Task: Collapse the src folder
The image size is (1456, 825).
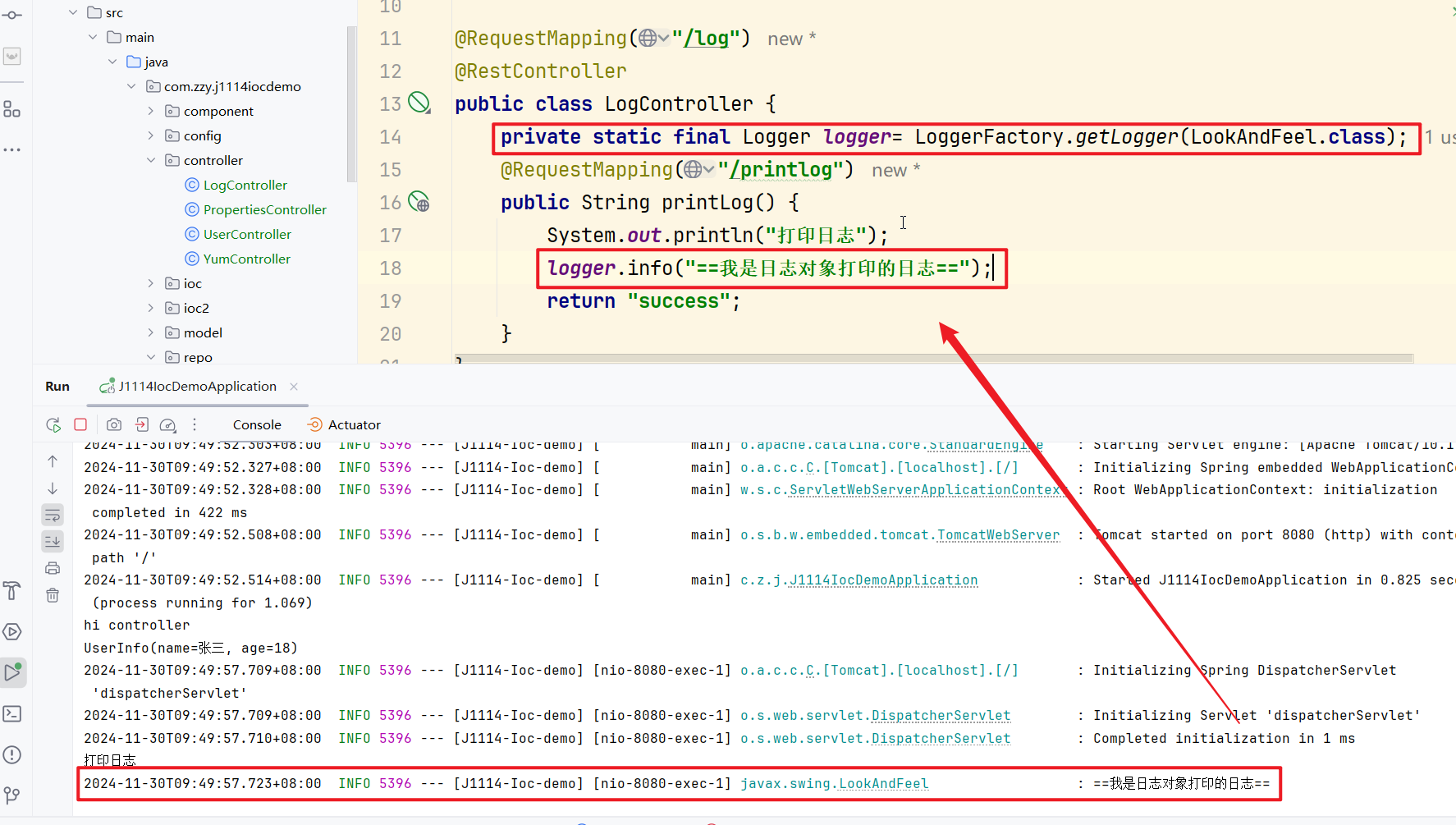Action: pyautogui.click(x=73, y=12)
